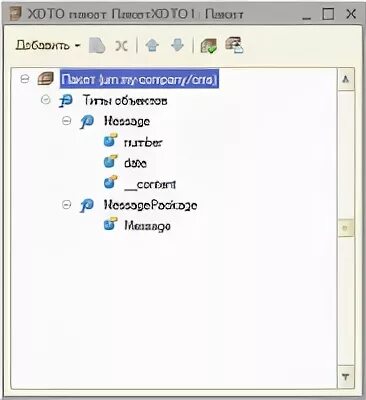Click the icon beside Типы объектов
366x400 pixels.
tap(66, 100)
